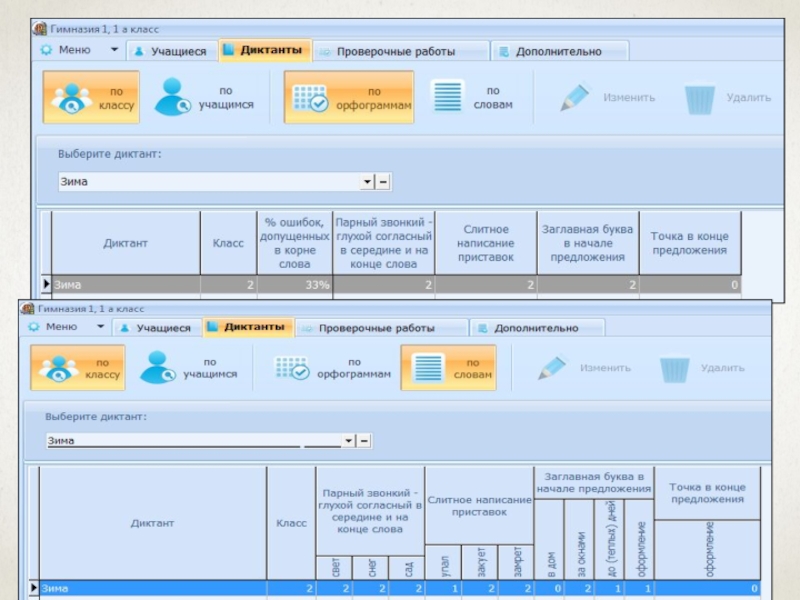Toggle 'по словам' view in upper window
The width and height of the screenshot is (800, 600).
point(472,97)
